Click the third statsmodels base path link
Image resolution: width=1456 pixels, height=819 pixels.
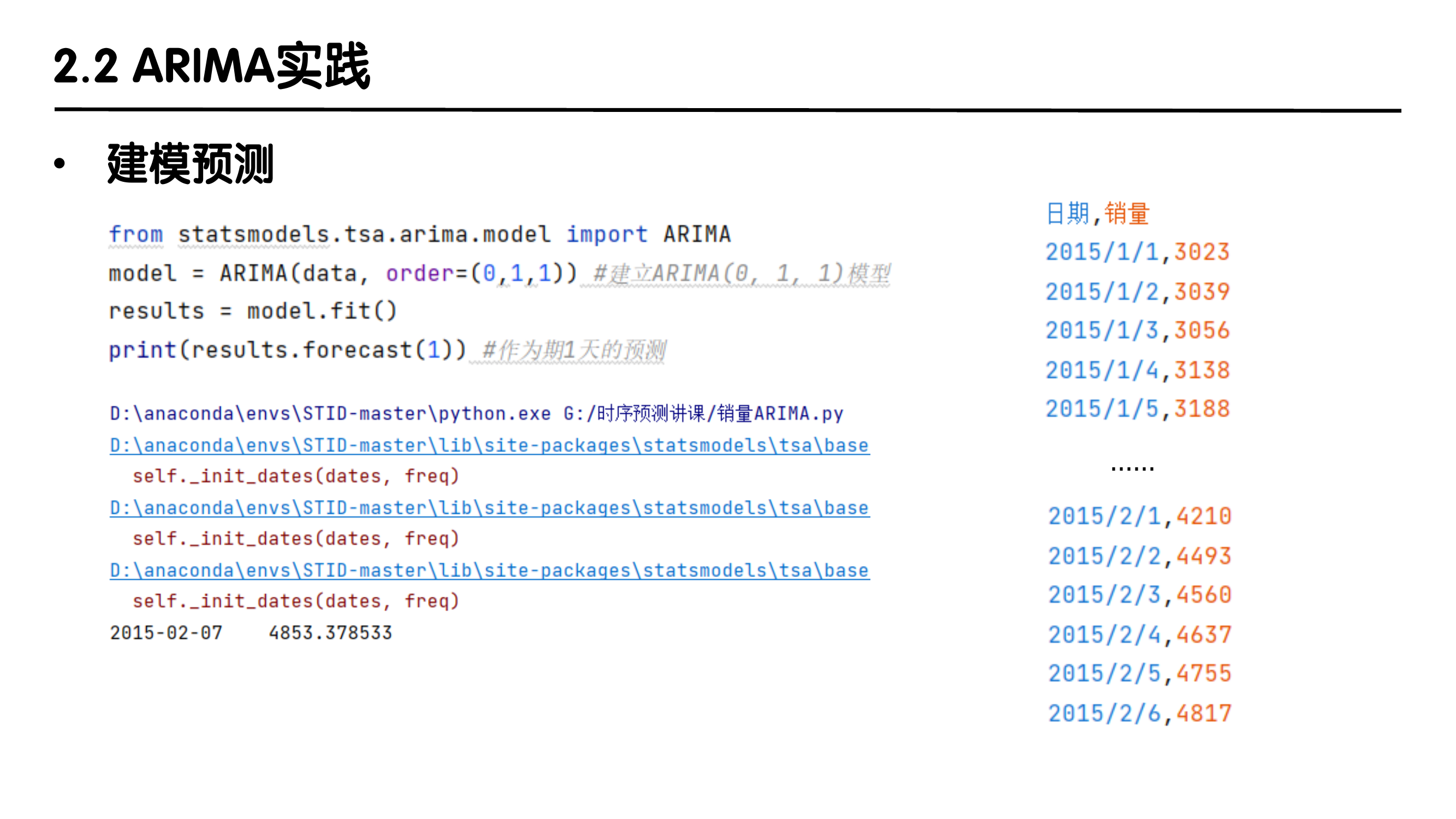(x=490, y=571)
